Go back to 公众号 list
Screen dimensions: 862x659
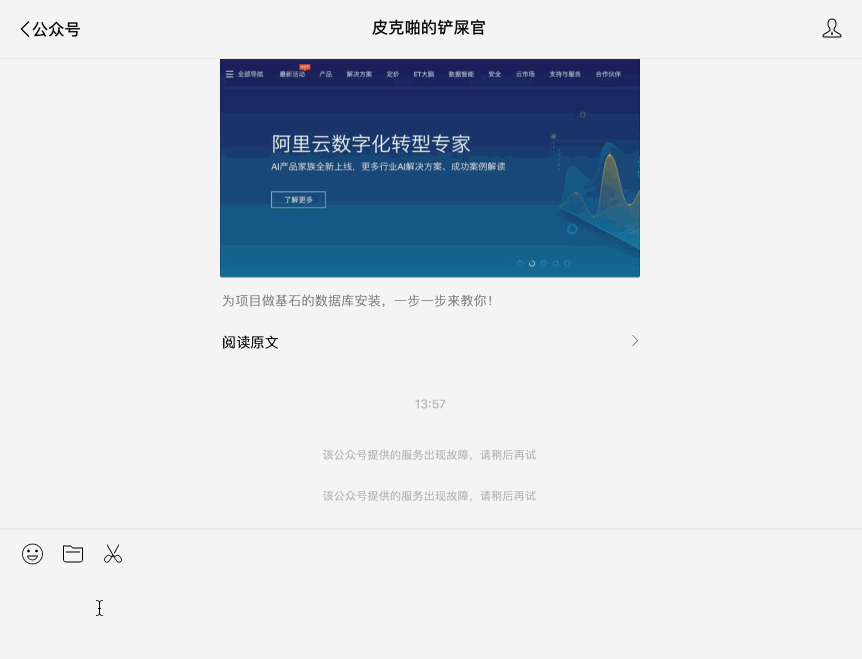click(x=50, y=29)
